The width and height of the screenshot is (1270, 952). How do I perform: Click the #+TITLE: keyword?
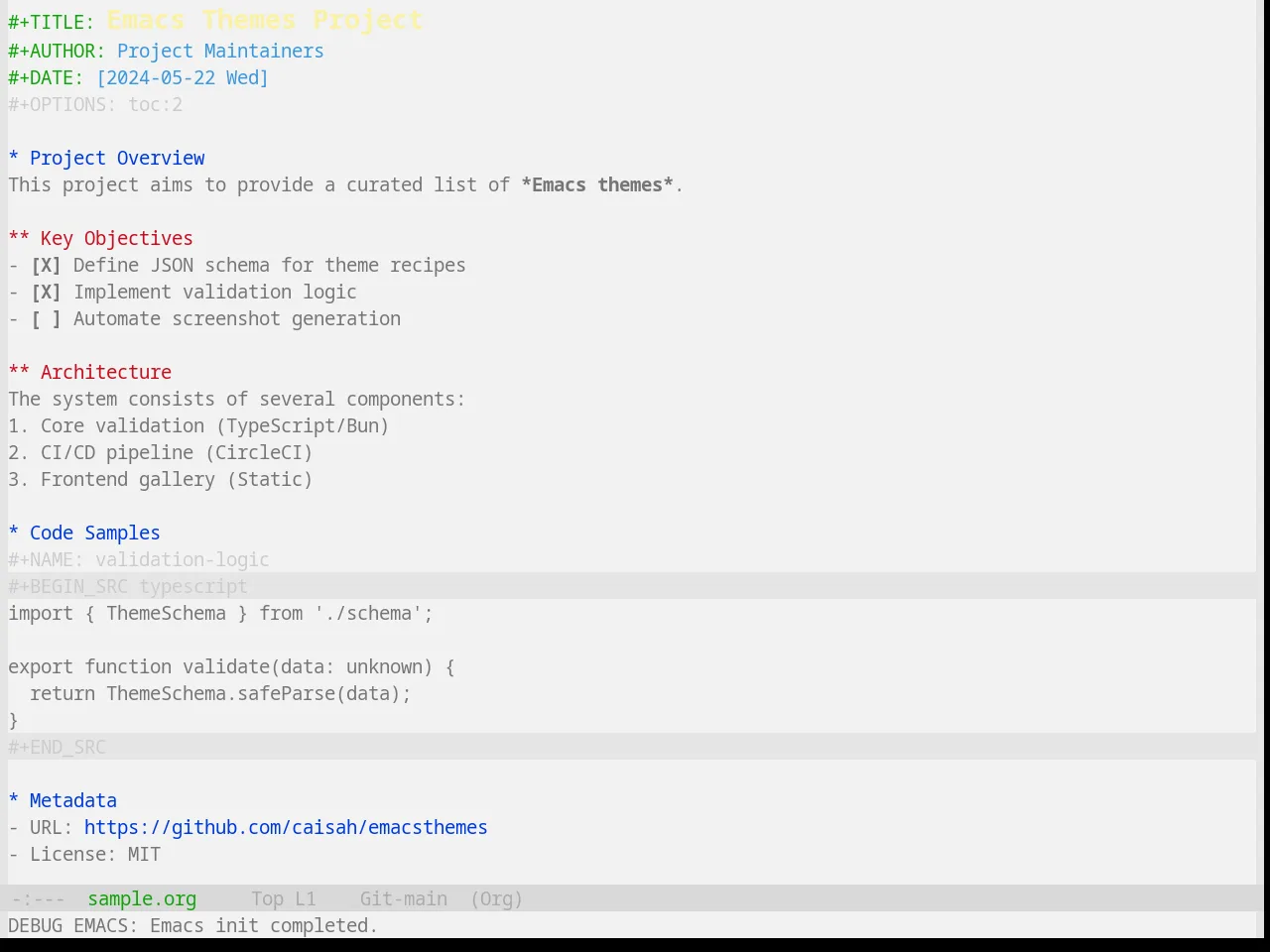pyautogui.click(x=52, y=22)
